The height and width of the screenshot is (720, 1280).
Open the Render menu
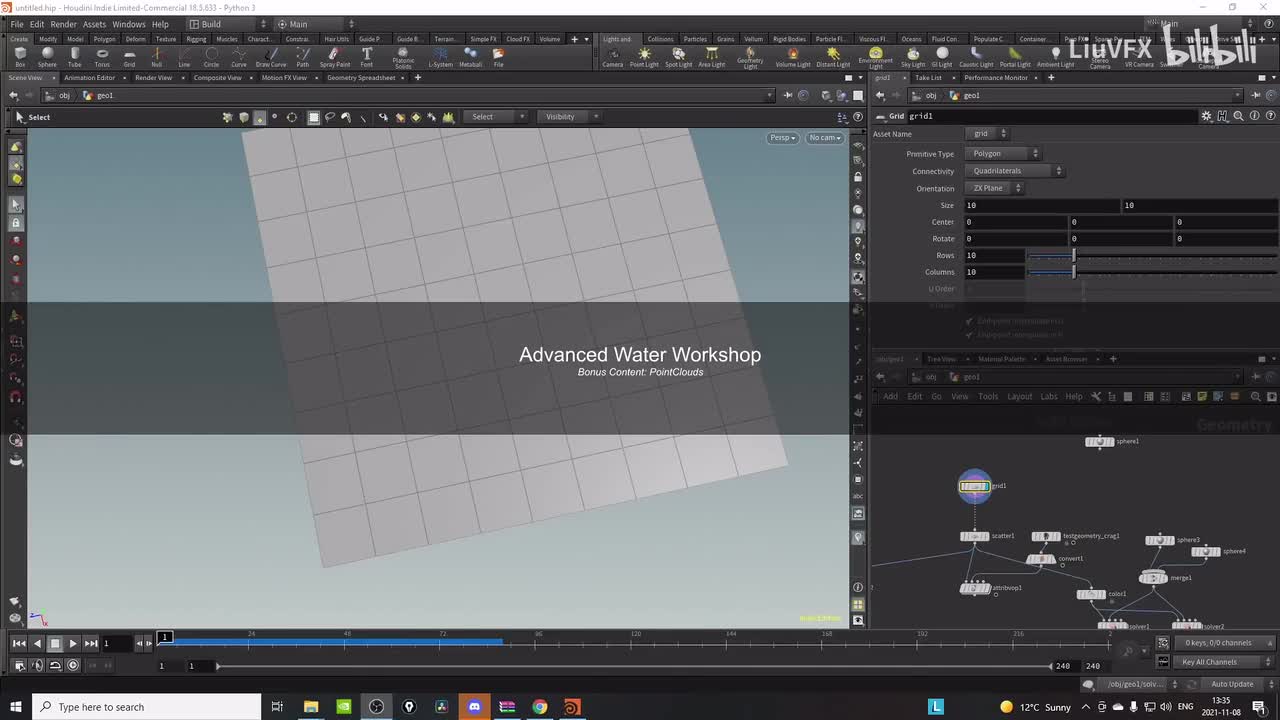pos(63,24)
